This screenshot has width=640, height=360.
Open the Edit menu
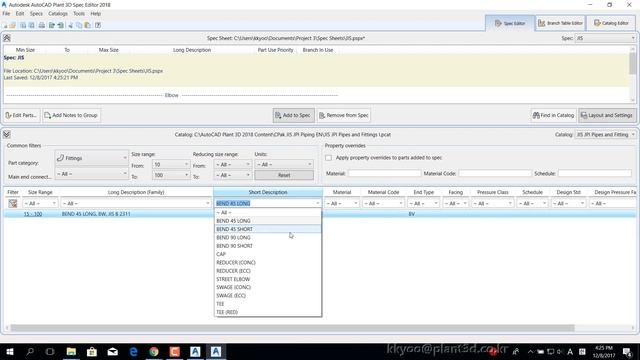click(x=20, y=13)
